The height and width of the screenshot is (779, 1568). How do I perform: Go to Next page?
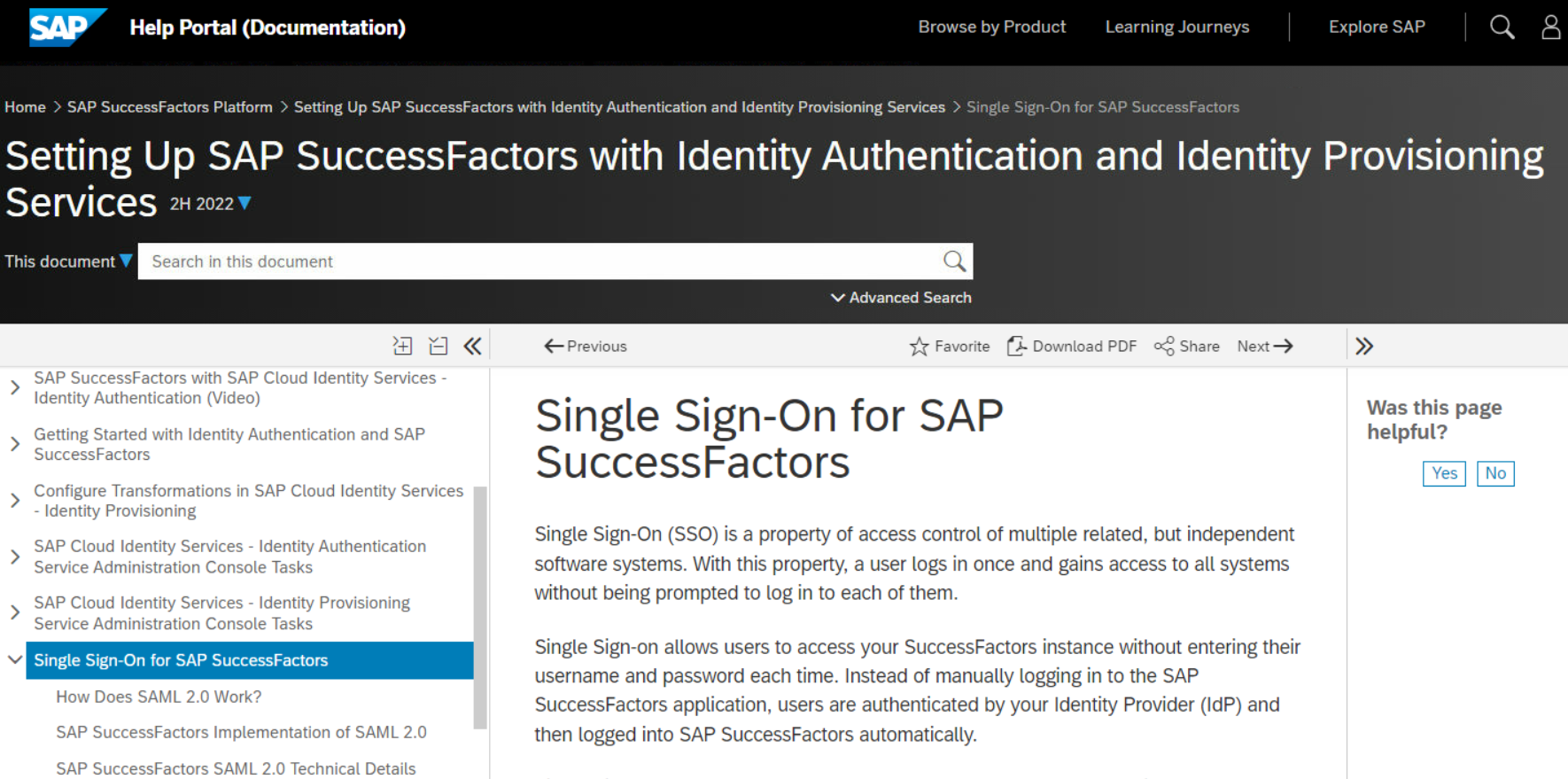(x=1265, y=347)
